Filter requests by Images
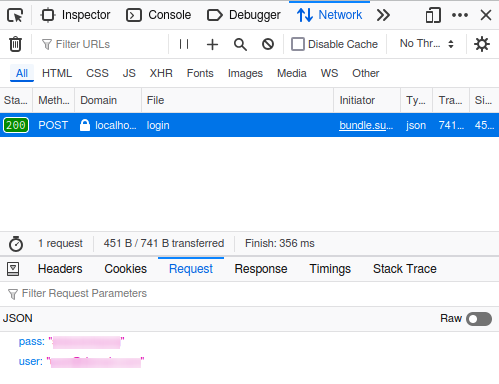The height and width of the screenshot is (384, 499). (x=245, y=73)
